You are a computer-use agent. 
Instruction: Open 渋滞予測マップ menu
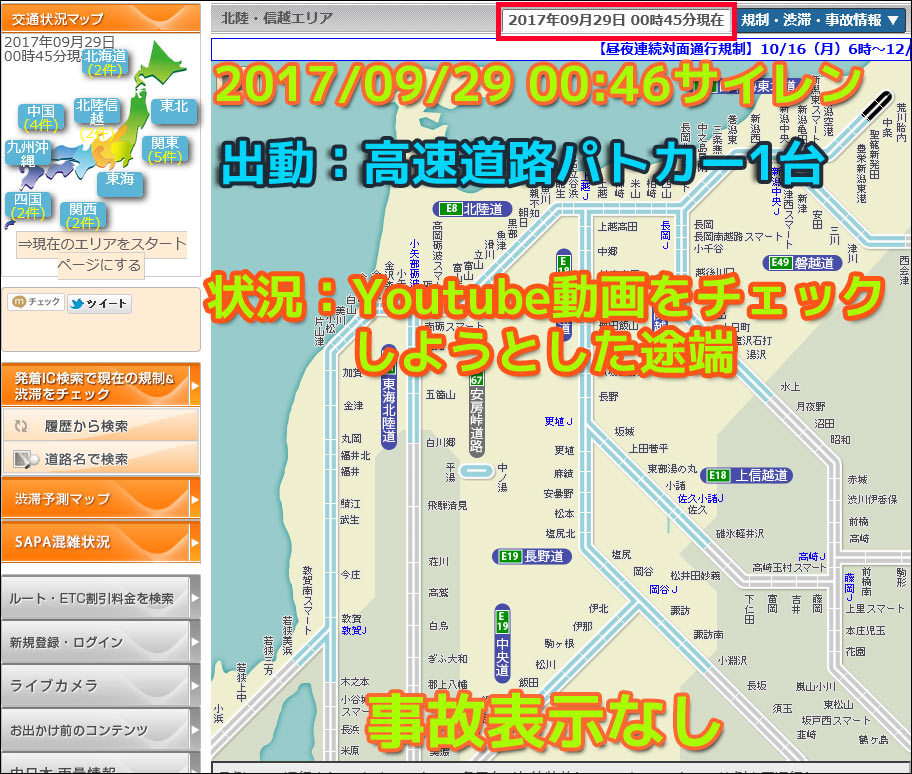101,498
